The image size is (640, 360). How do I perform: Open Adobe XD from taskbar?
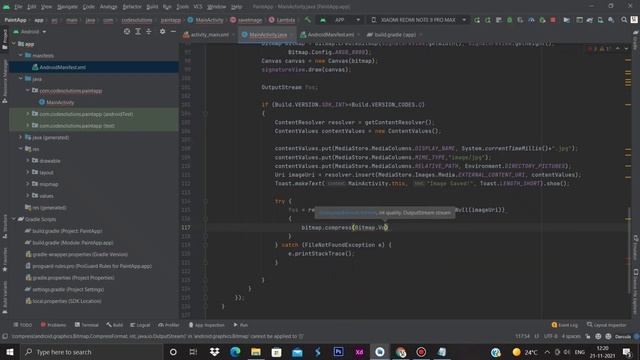359,352
